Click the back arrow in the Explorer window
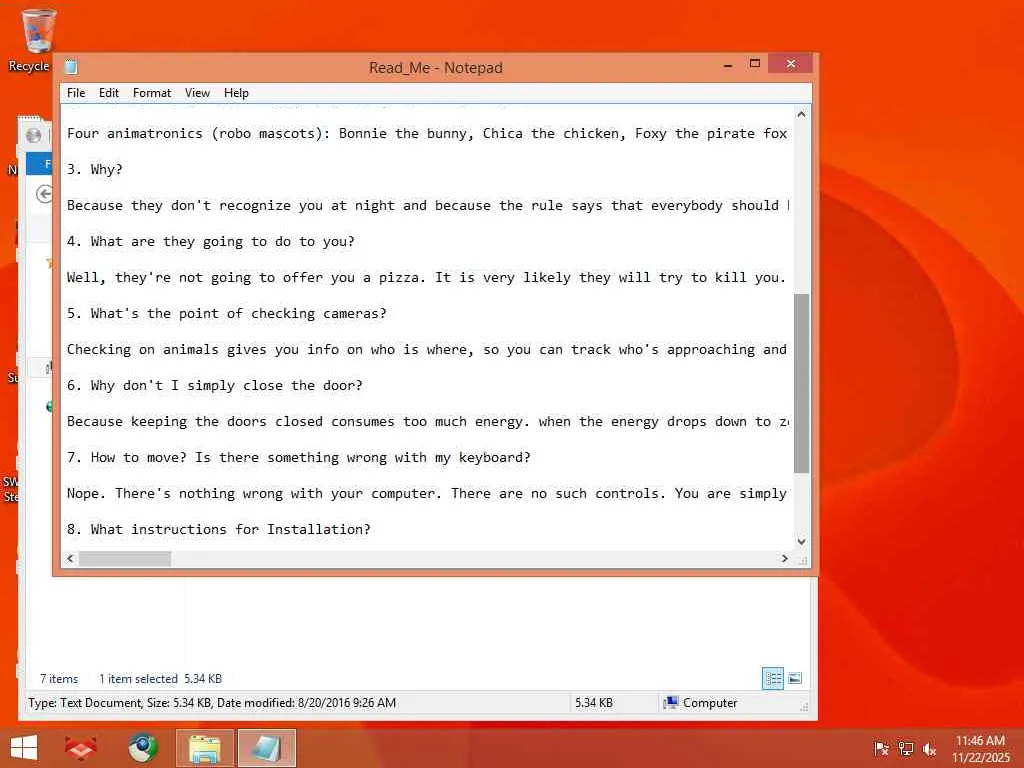The height and width of the screenshot is (768, 1024). pyautogui.click(x=44, y=194)
